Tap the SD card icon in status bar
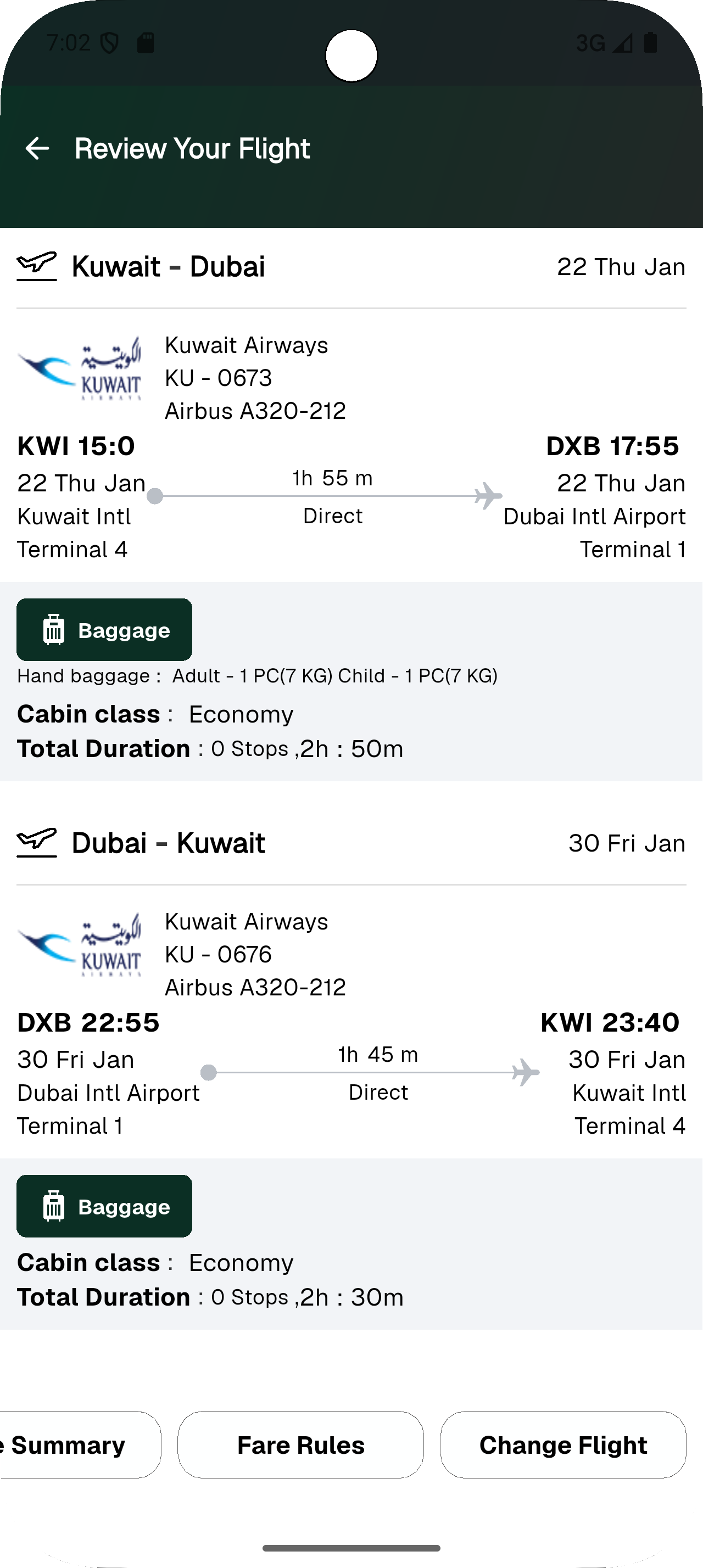The width and height of the screenshot is (703, 1568). [x=146, y=43]
